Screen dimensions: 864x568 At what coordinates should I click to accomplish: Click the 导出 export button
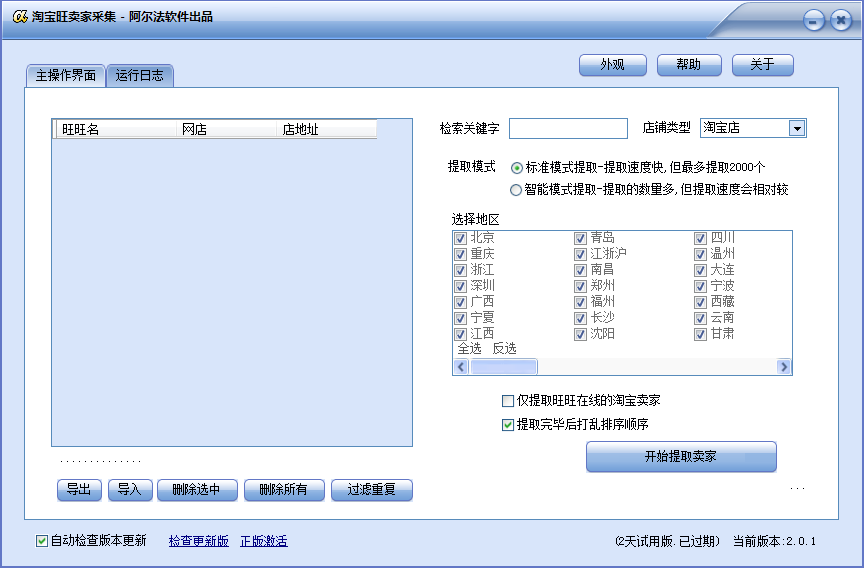(79, 490)
